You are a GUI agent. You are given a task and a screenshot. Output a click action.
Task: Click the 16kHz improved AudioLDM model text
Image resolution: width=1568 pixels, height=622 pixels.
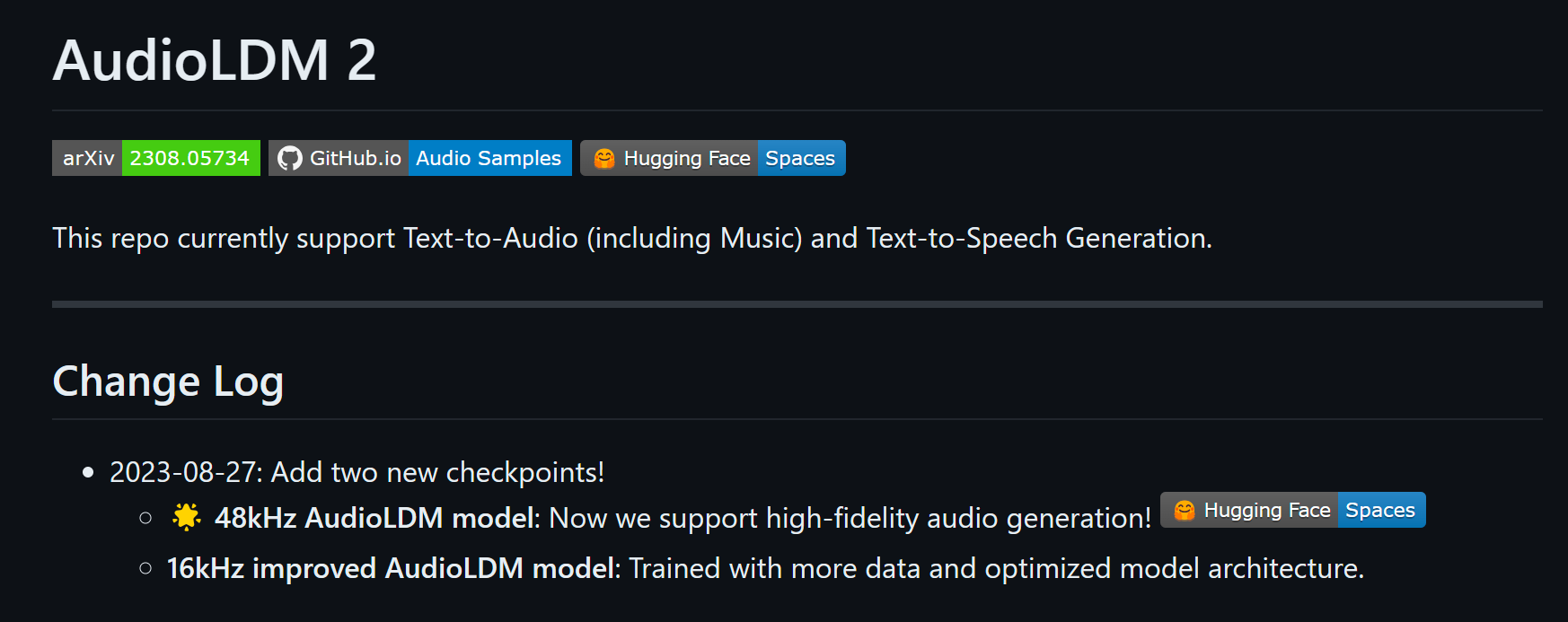pos(393,568)
